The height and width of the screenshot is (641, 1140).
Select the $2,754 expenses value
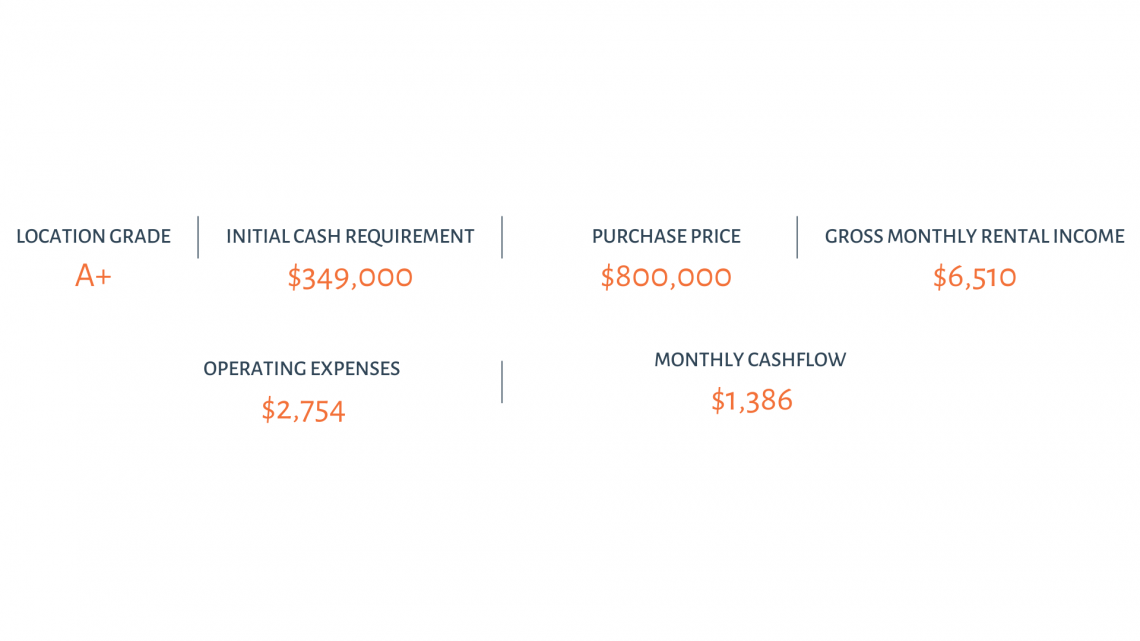coord(303,410)
